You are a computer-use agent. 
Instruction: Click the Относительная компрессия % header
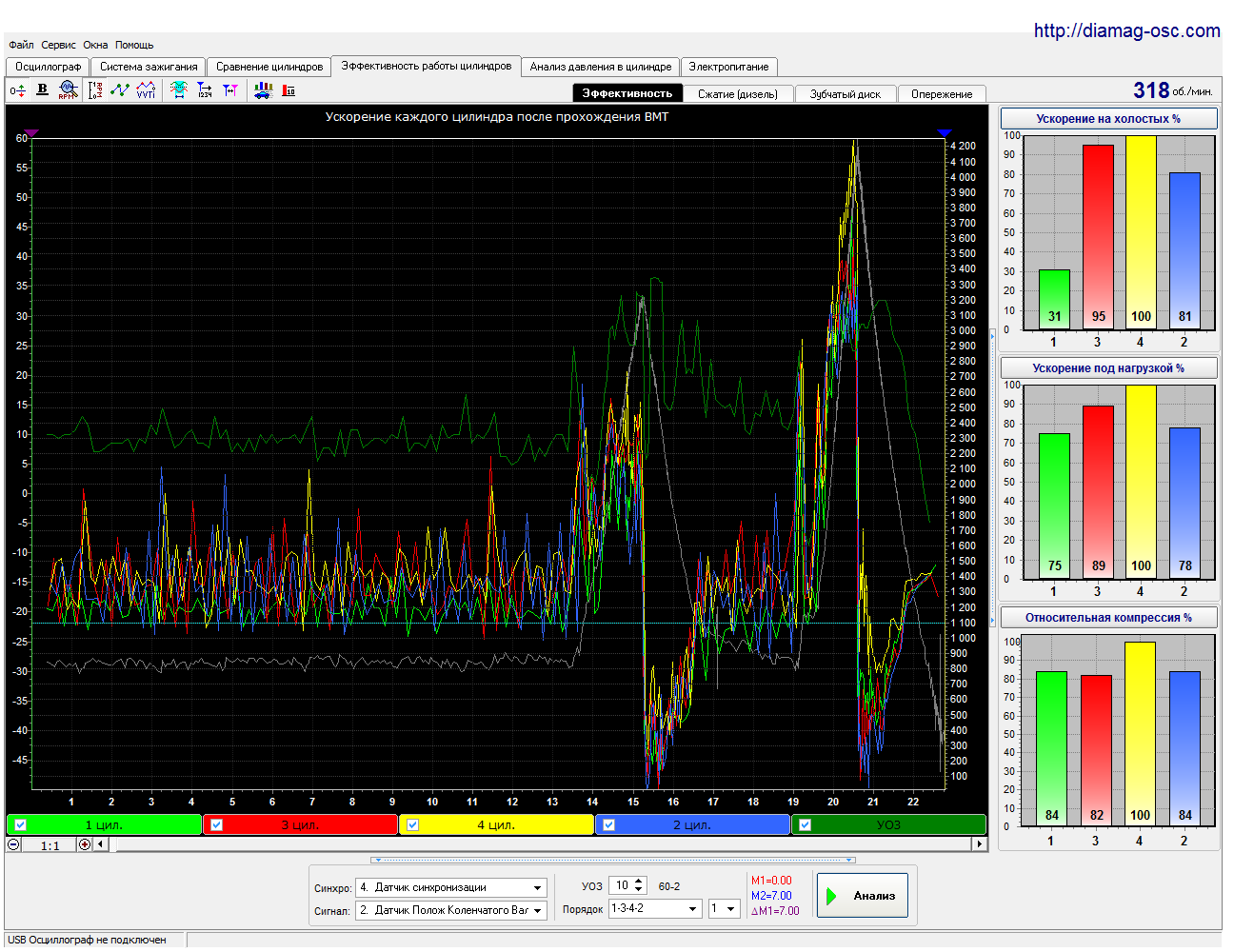(x=1108, y=618)
